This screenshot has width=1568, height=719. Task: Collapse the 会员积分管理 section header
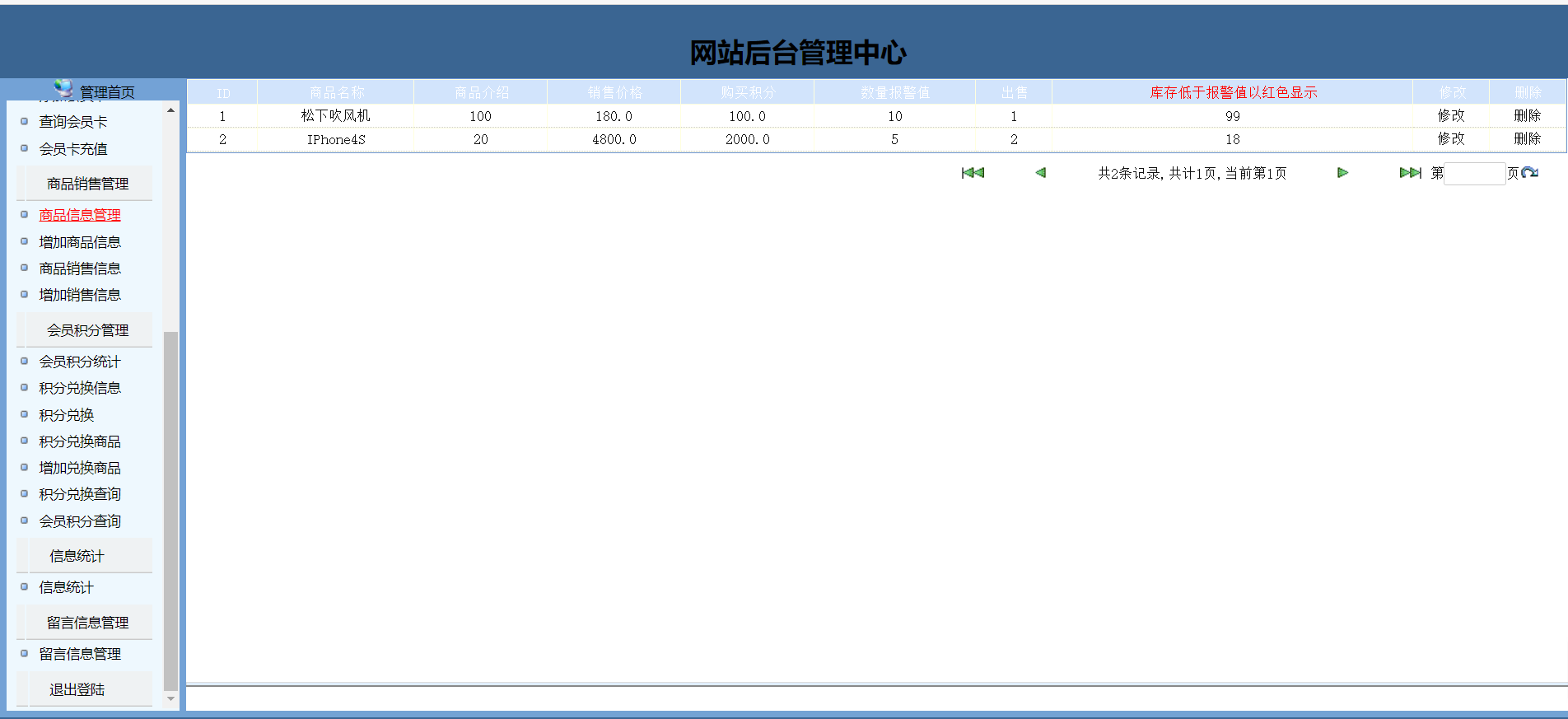click(x=87, y=330)
